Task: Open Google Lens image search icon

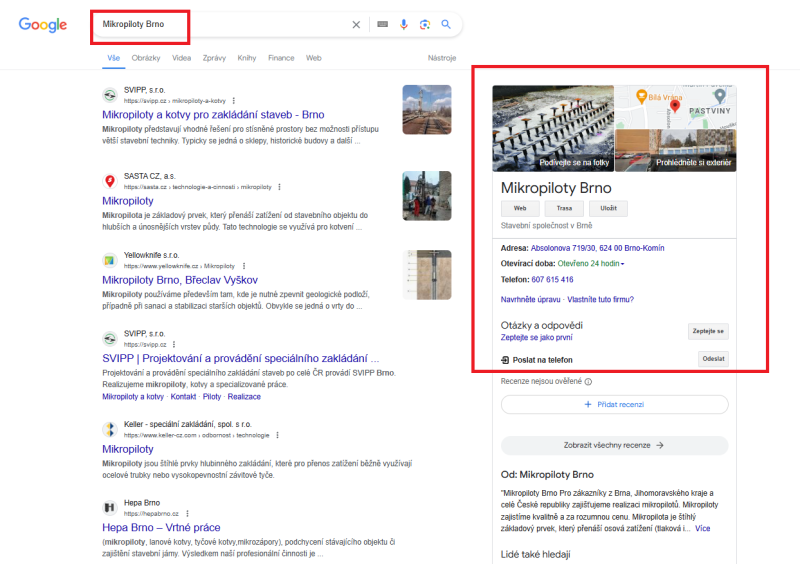Action: point(425,24)
